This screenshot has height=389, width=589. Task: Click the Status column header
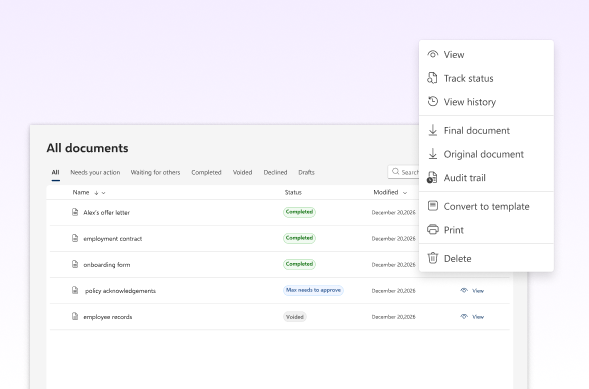coord(293,192)
